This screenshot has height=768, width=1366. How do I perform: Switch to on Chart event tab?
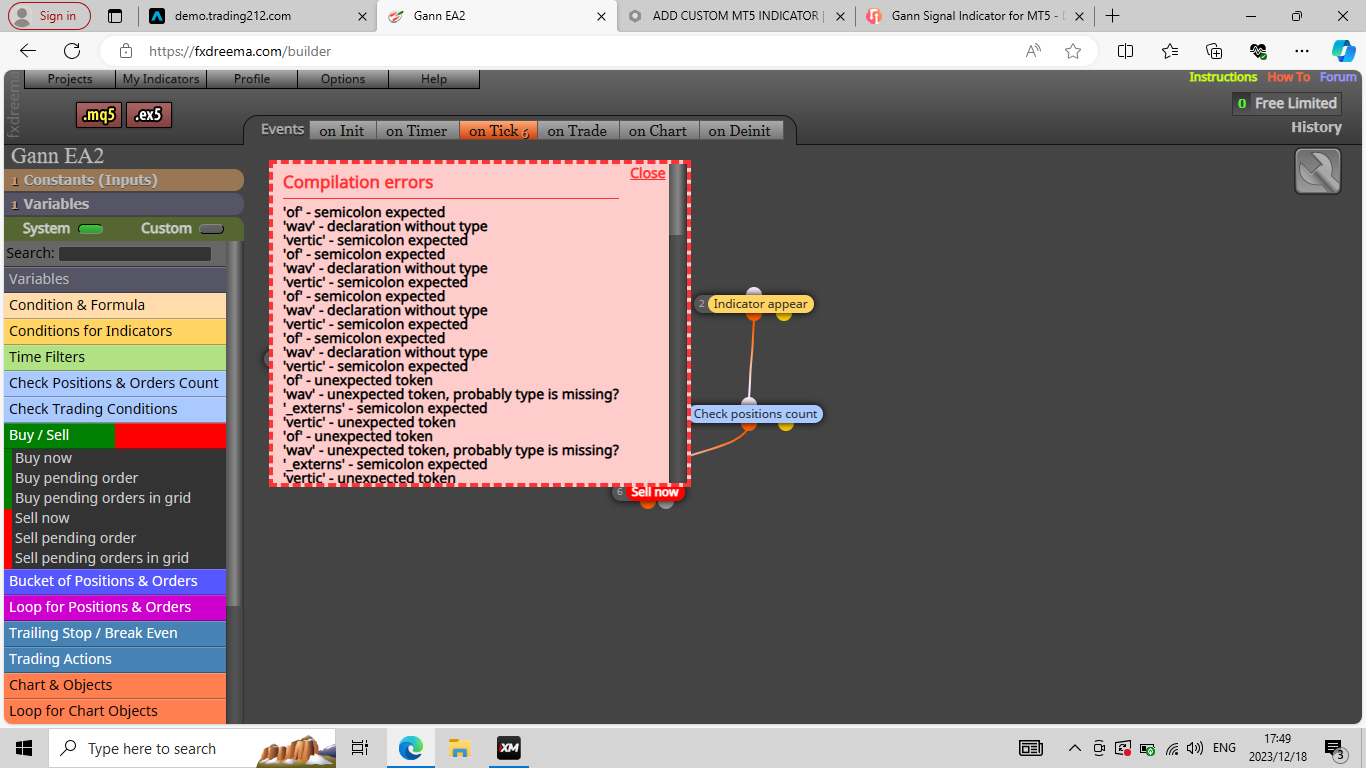pyautogui.click(x=658, y=131)
